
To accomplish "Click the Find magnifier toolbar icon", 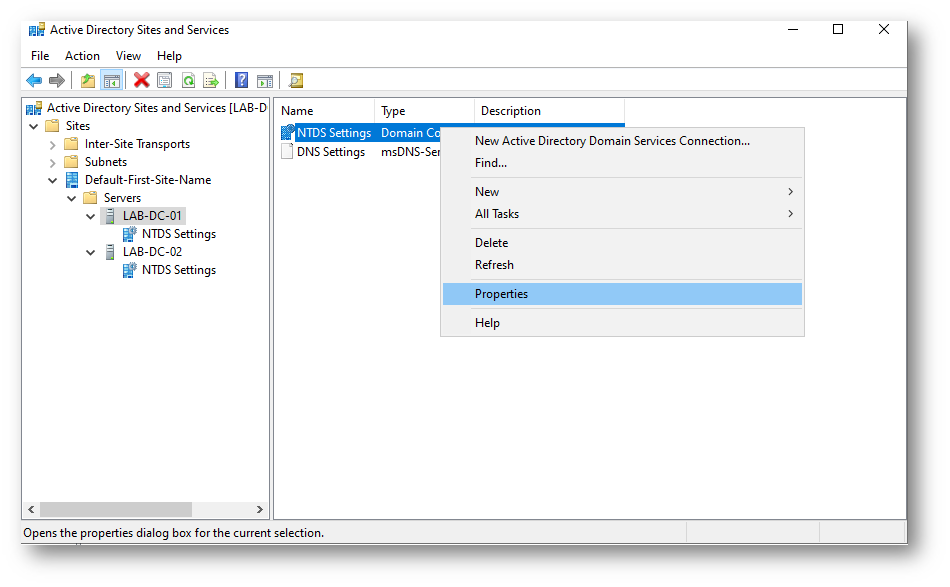I will [296, 80].
